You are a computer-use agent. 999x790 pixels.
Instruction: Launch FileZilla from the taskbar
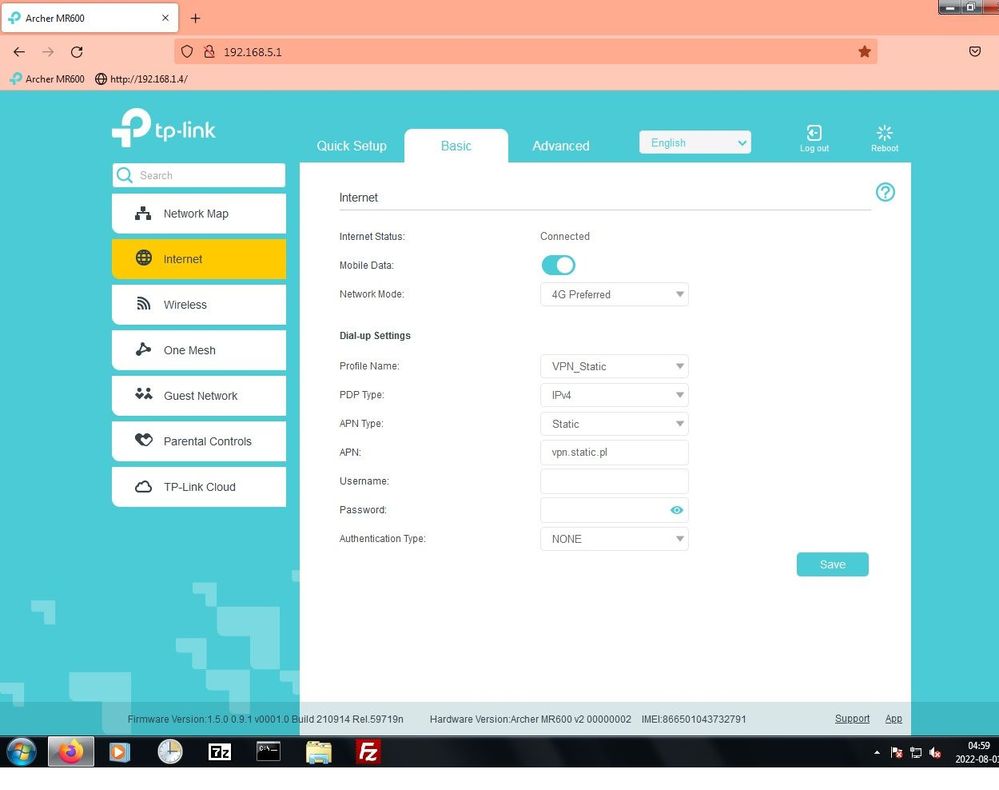click(367, 751)
